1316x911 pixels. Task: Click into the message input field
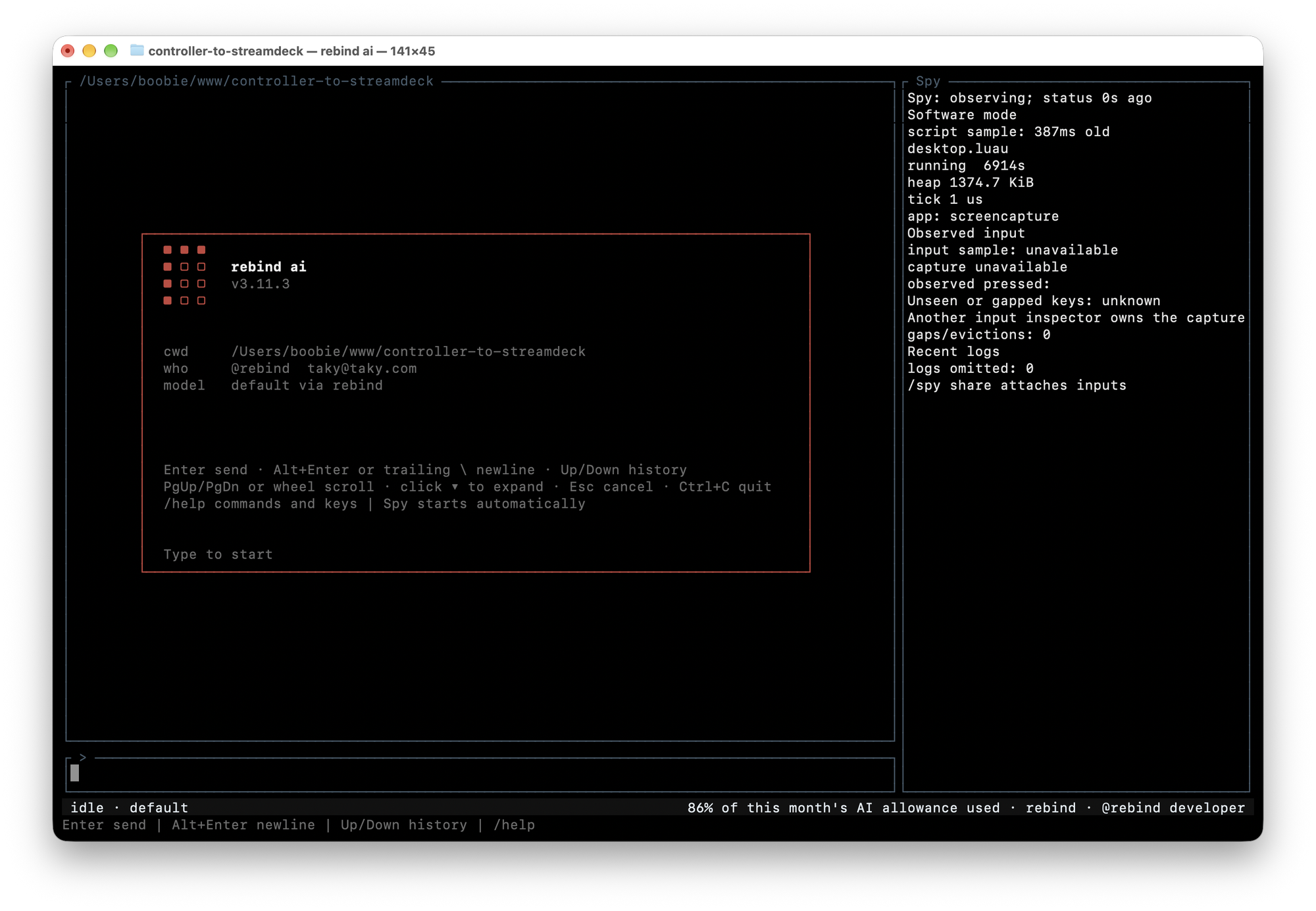pyautogui.click(x=480, y=774)
